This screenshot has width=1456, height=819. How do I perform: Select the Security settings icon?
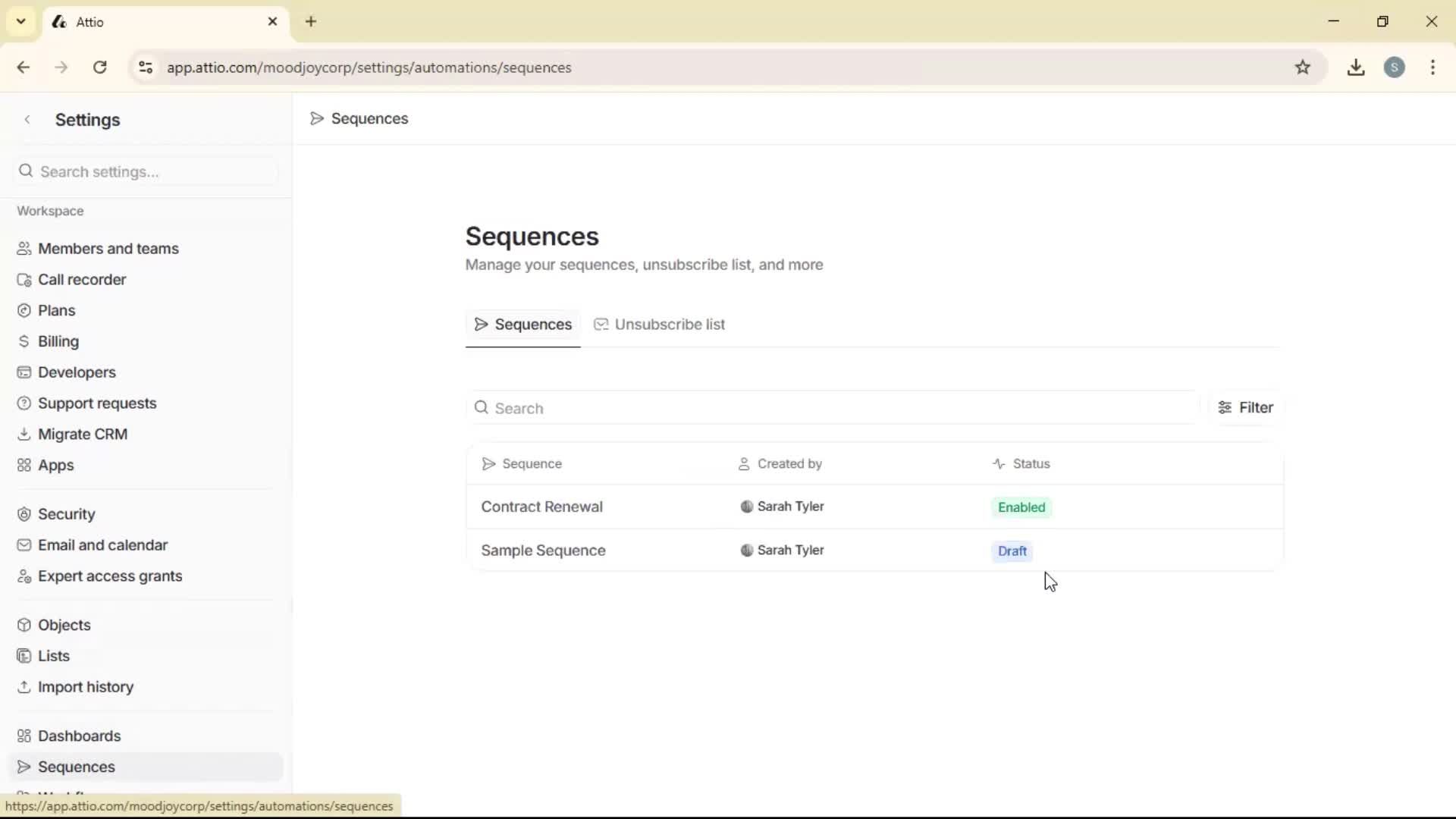point(24,513)
